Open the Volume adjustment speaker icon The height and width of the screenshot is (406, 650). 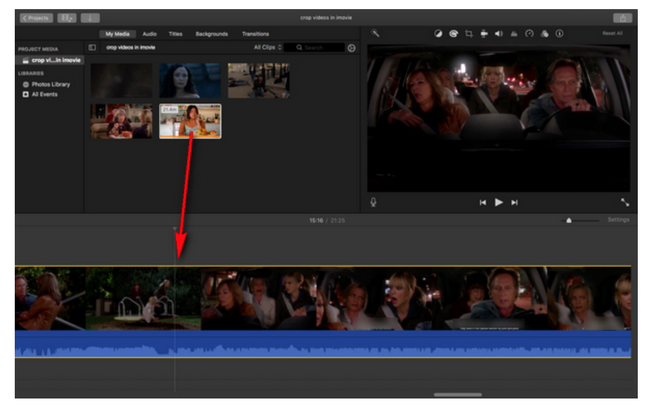coord(499,33)
